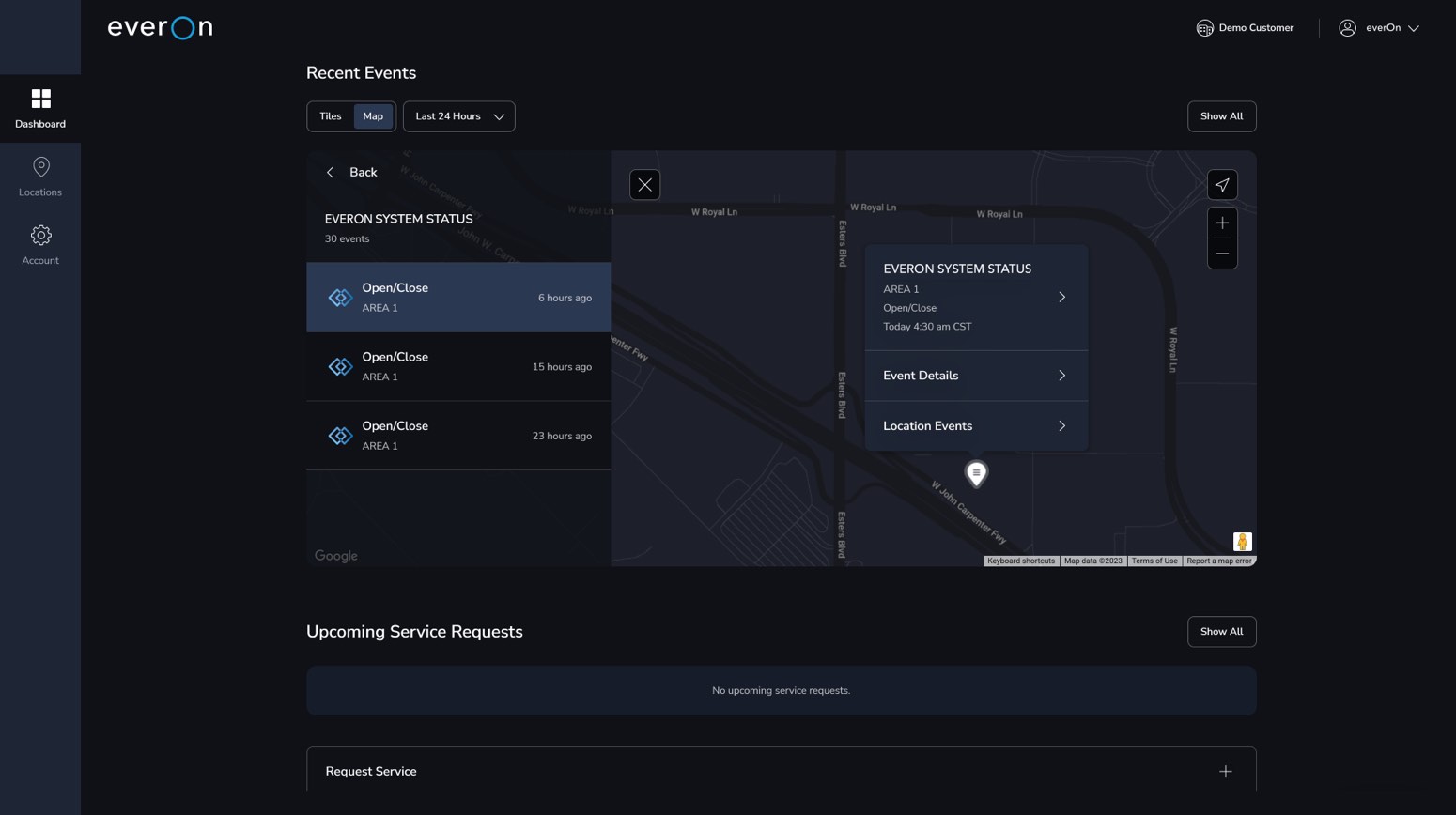1456x815 pixels.
Task: Switch to Map view
Action: (x=373, y=116)
